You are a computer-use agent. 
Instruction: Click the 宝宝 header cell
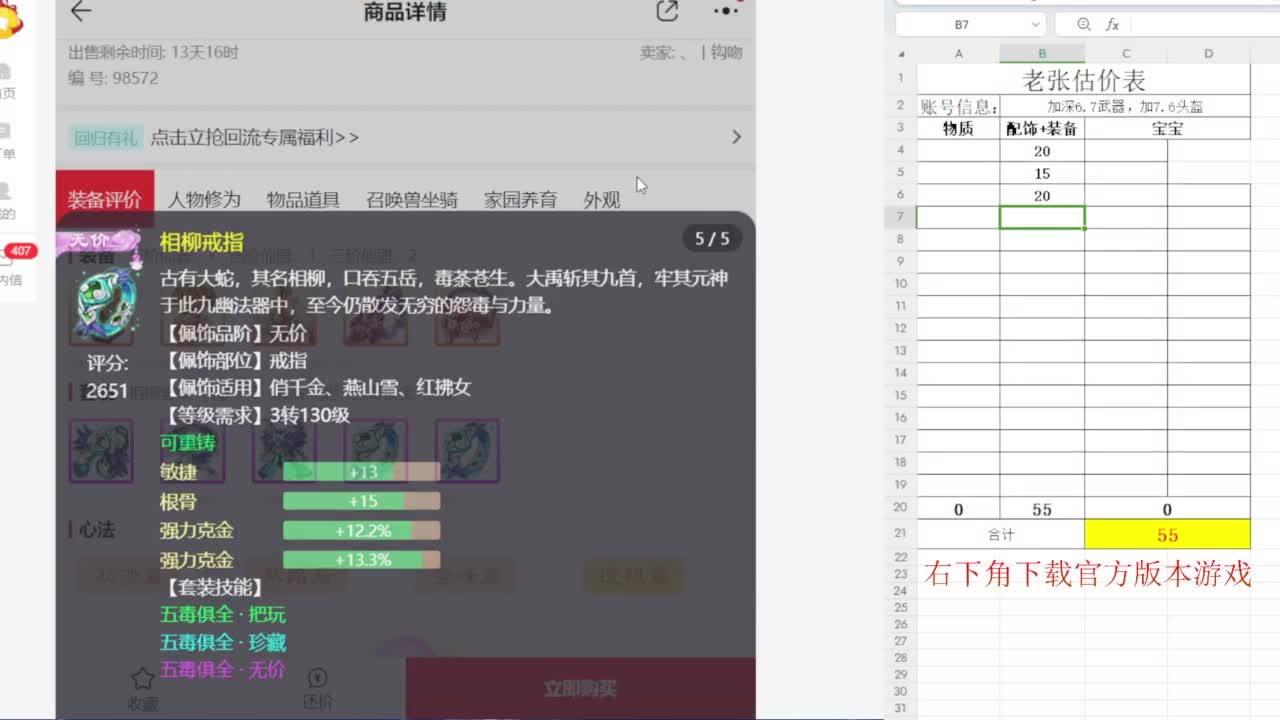pyautogui.click(x=1167, y=128)
